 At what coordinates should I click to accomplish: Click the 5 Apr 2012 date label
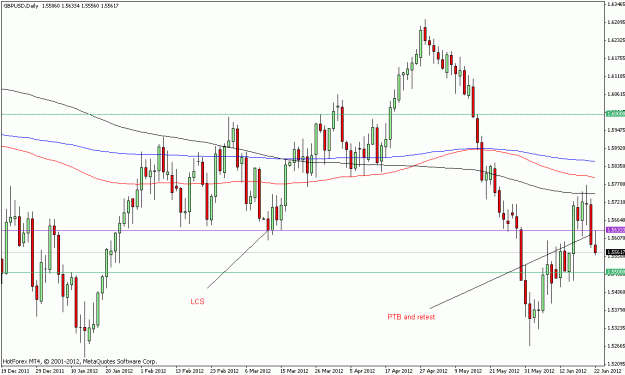tap(362, 371)
